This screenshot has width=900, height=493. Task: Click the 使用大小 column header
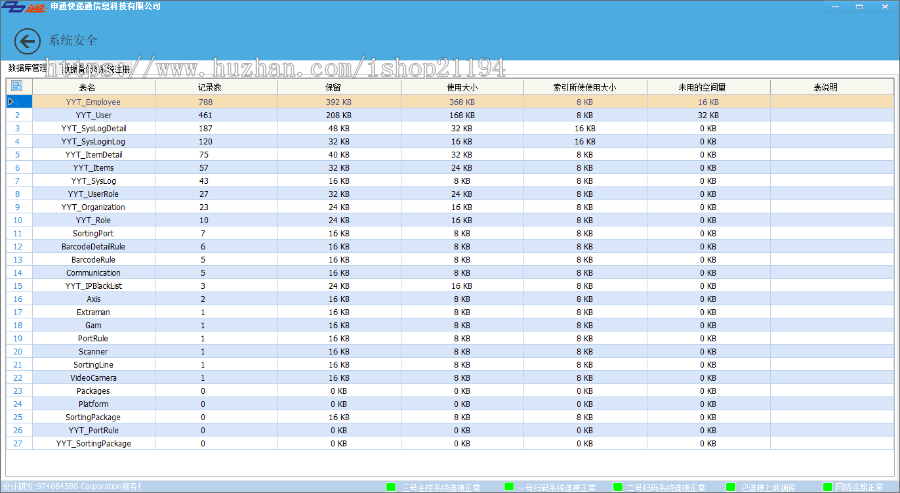[x=461, y=88]
